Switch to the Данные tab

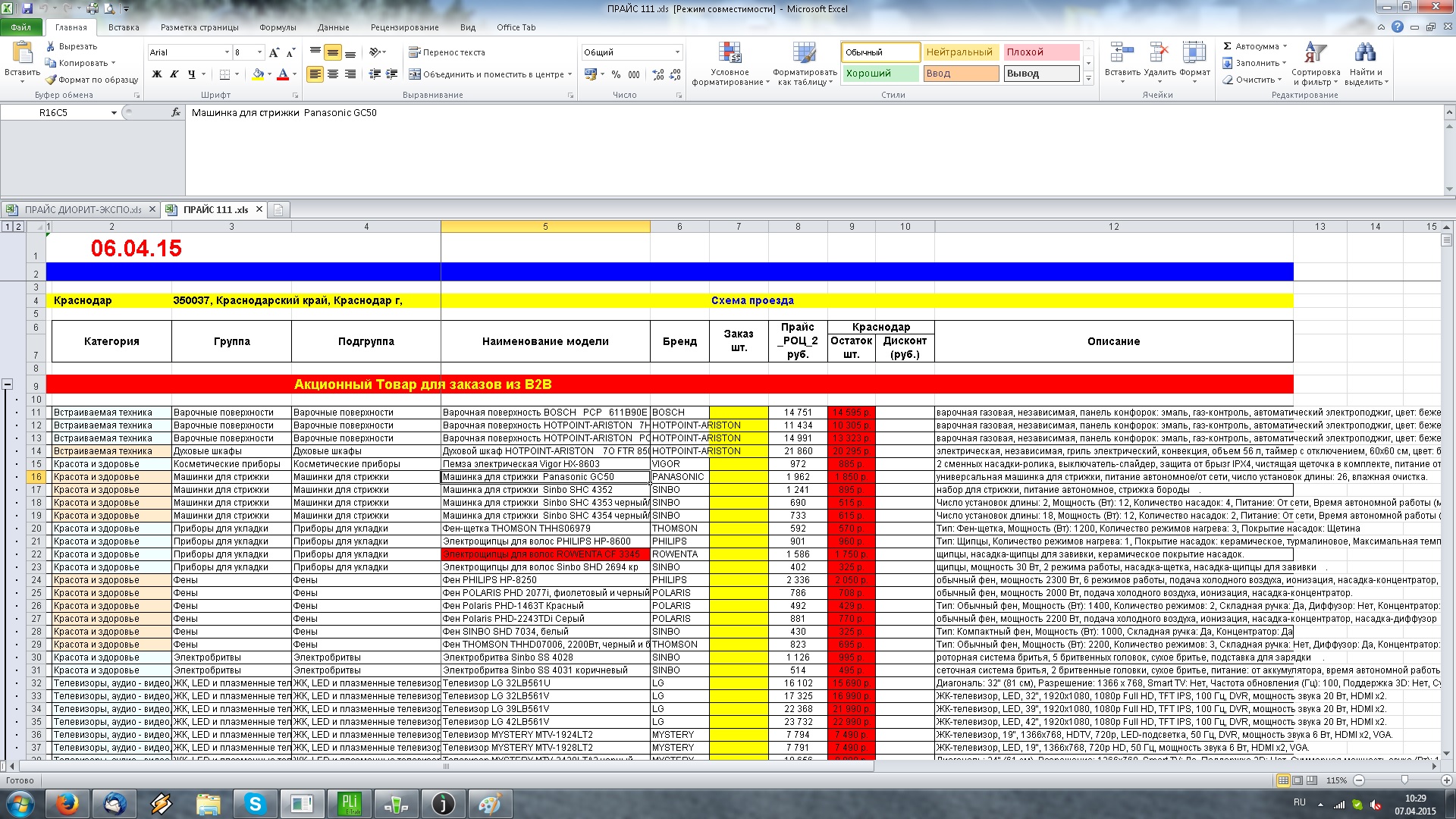[x=334, y=27]
